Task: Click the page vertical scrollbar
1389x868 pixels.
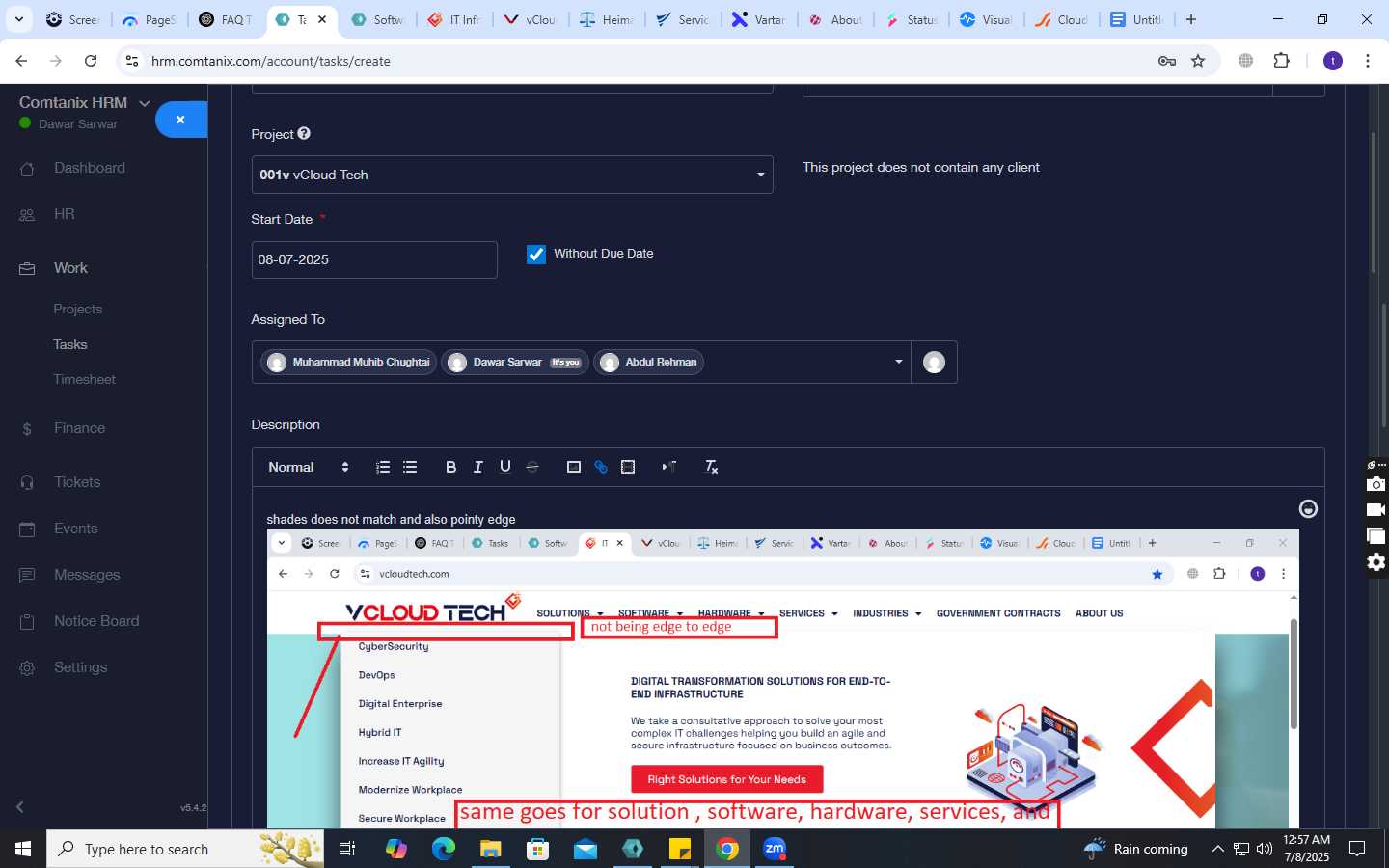Action: [x=1374, y=203]
